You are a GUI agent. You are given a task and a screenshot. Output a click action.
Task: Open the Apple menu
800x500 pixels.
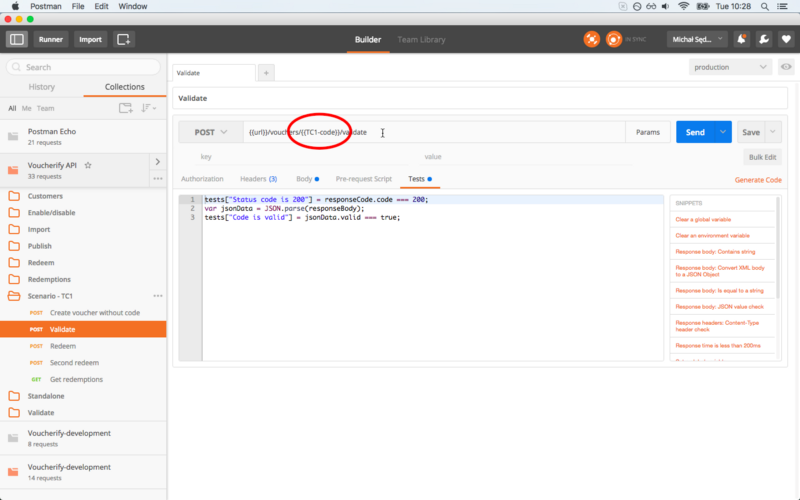[x=15, y=6]
